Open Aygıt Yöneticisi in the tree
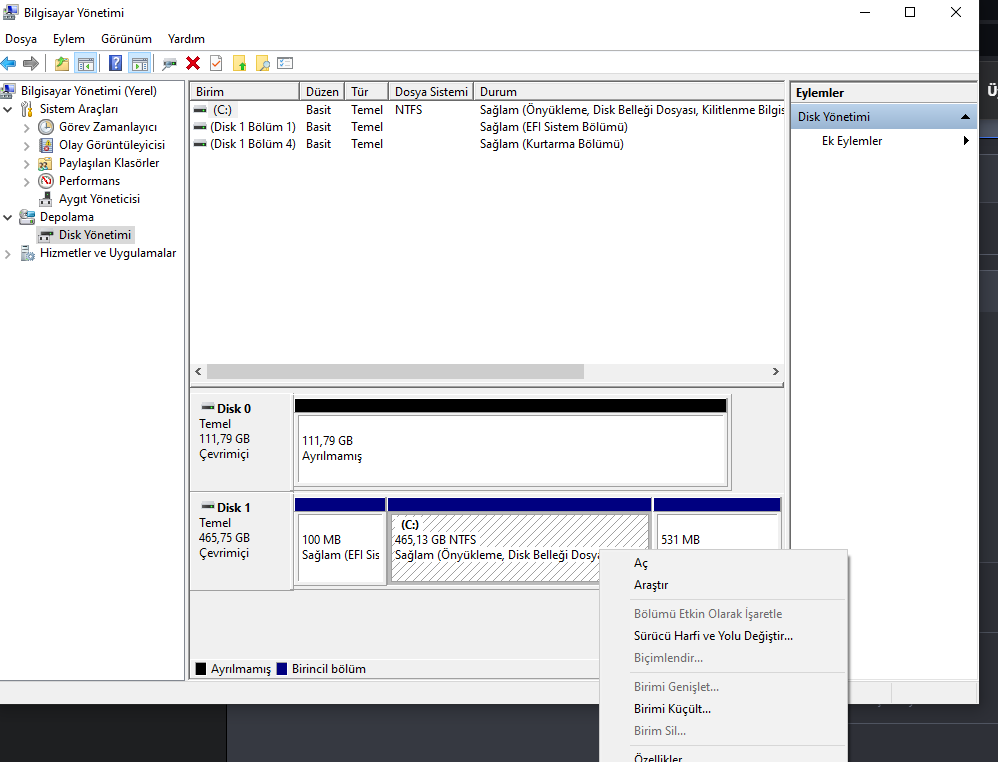The image size is (998, 762). coord(99,199)
